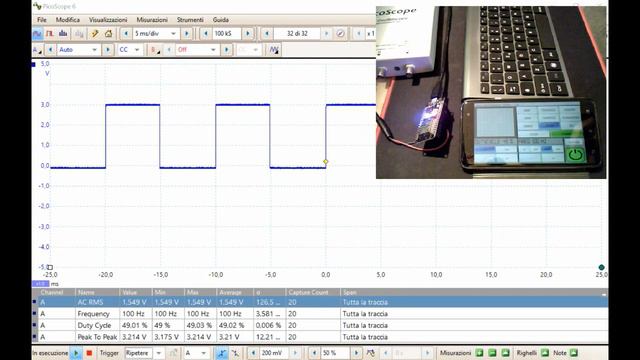
Task: Start capture with green play button
Action: [x=76, y=353]
